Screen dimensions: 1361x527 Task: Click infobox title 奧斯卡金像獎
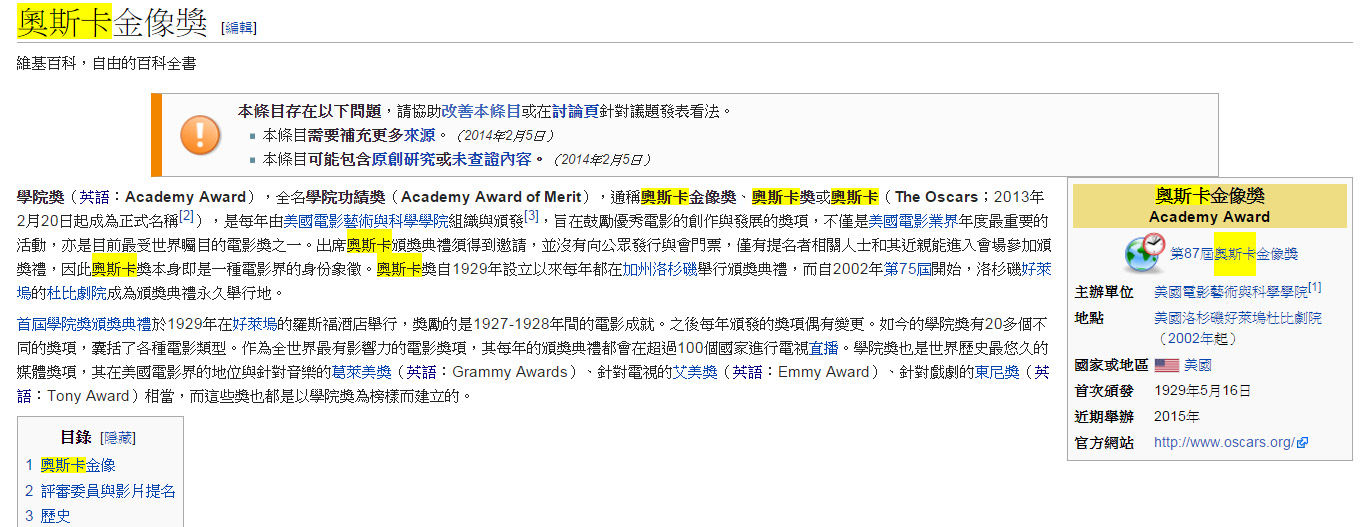point(1210,196)
